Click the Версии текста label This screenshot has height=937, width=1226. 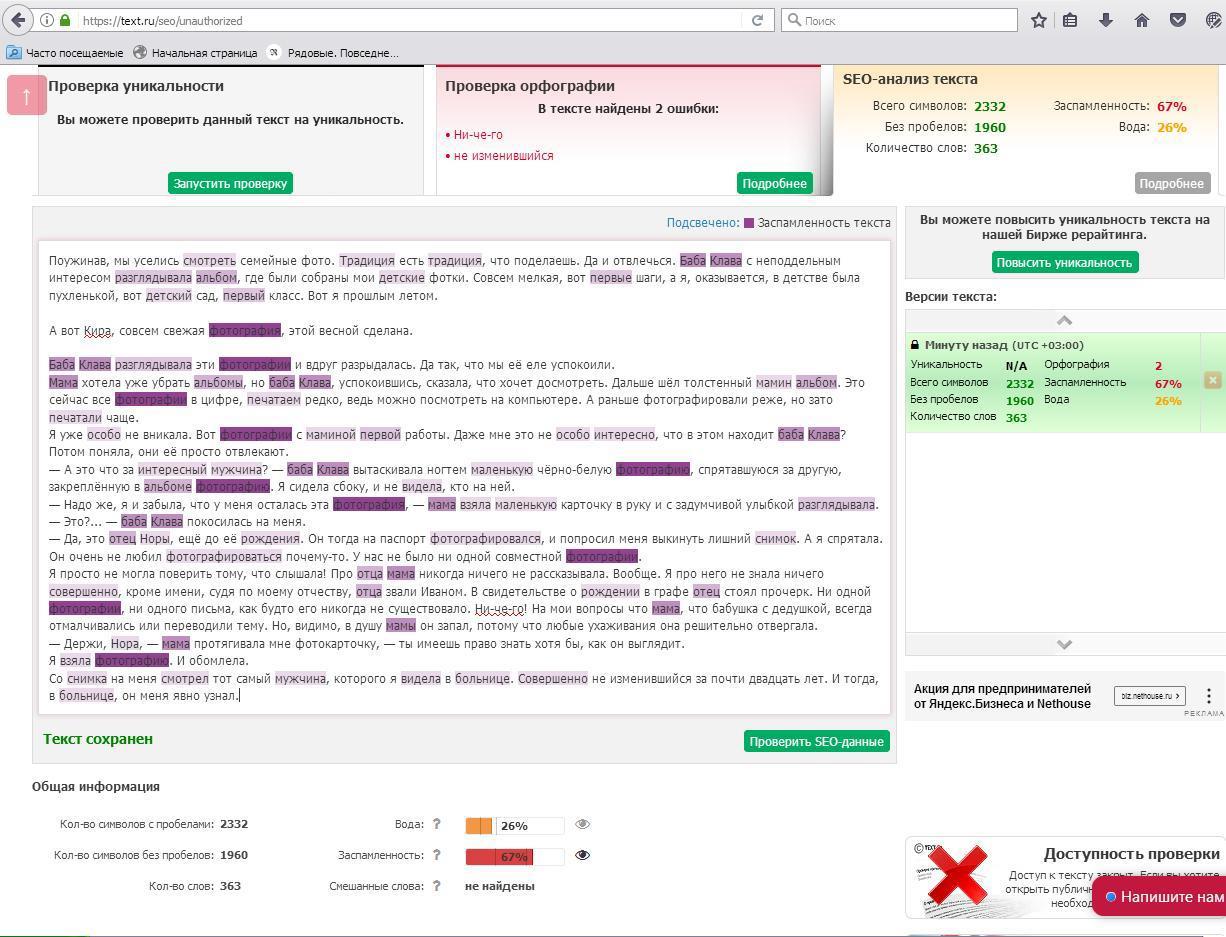click(951, 297)
